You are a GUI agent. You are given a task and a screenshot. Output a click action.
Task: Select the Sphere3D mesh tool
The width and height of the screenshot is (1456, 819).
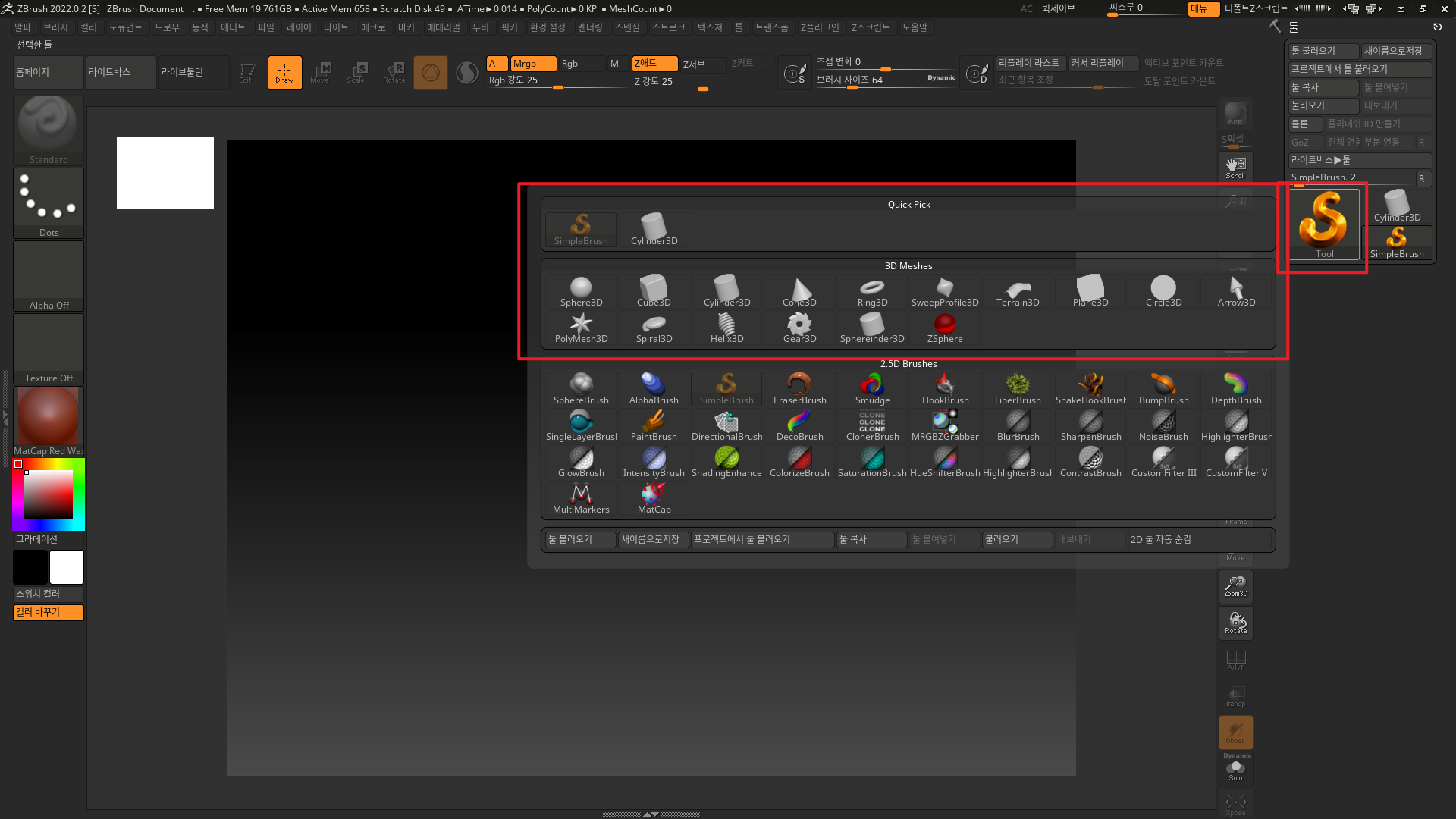tap(581, 292)
